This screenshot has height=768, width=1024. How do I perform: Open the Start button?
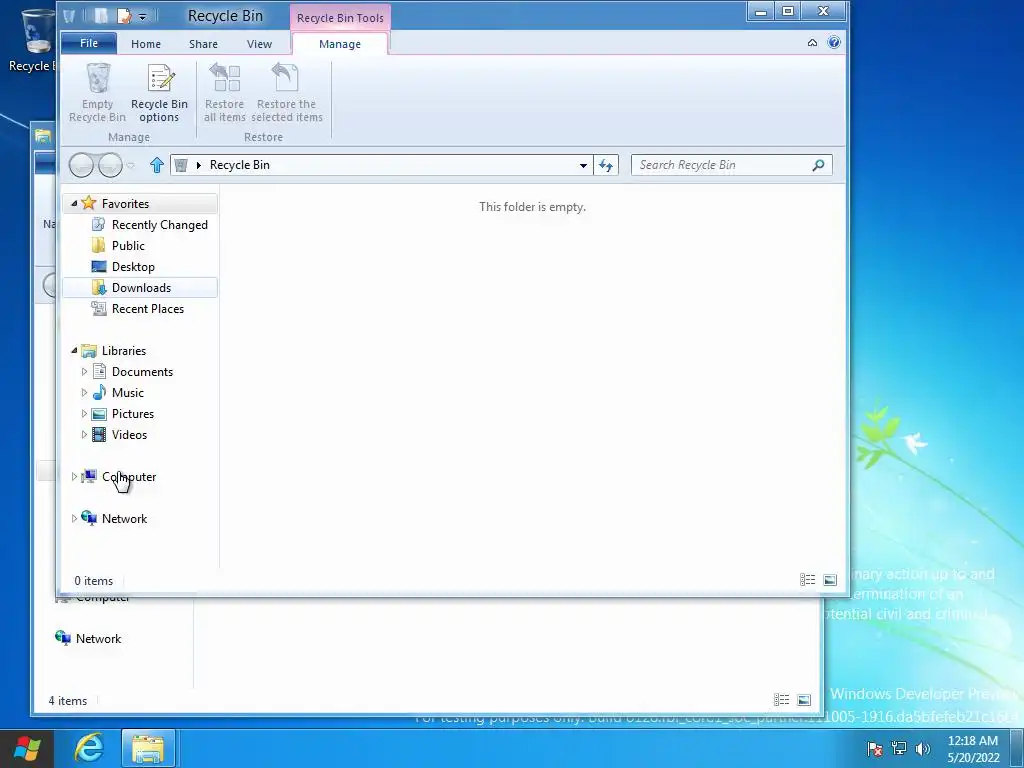click(x=27, y=748)
